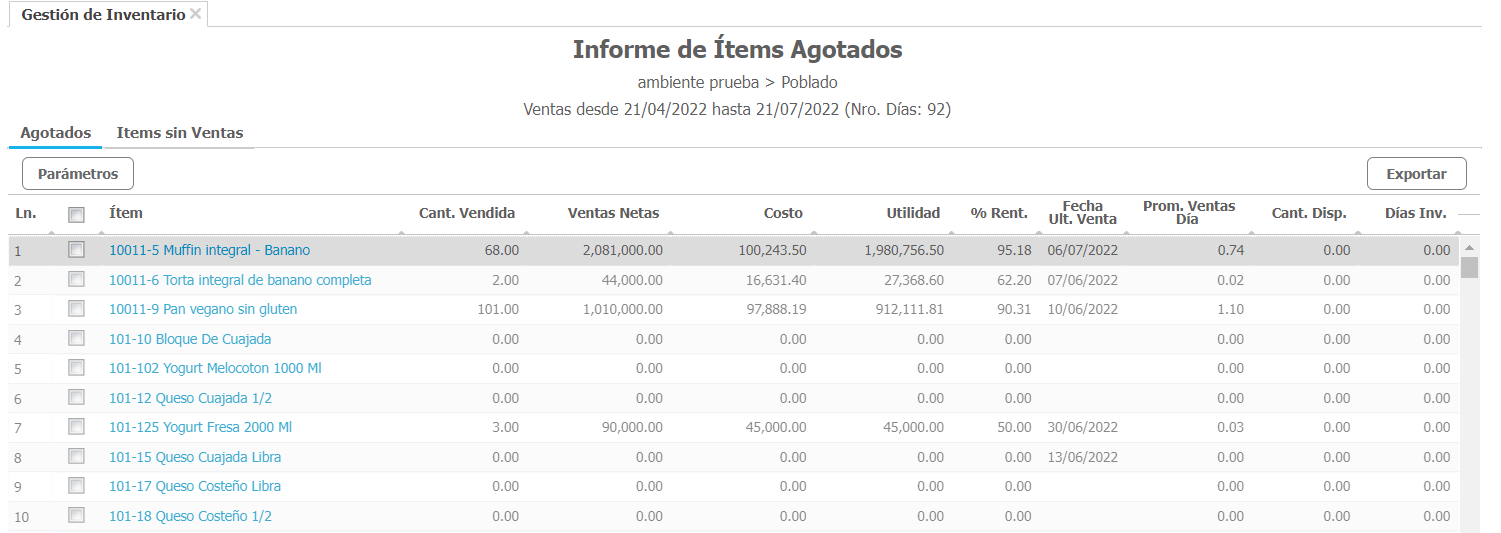Screen dimensions: 1501x533
Task: Click the vertical scrollbar thumb
Action: (1469, 267)
